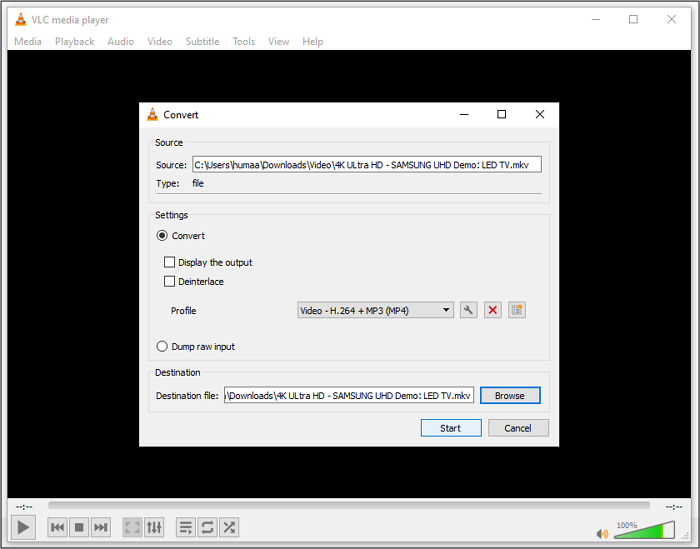Viewport: 700px width, 549px height.
Task: Show the playlist panel
Action: point(185,526)
